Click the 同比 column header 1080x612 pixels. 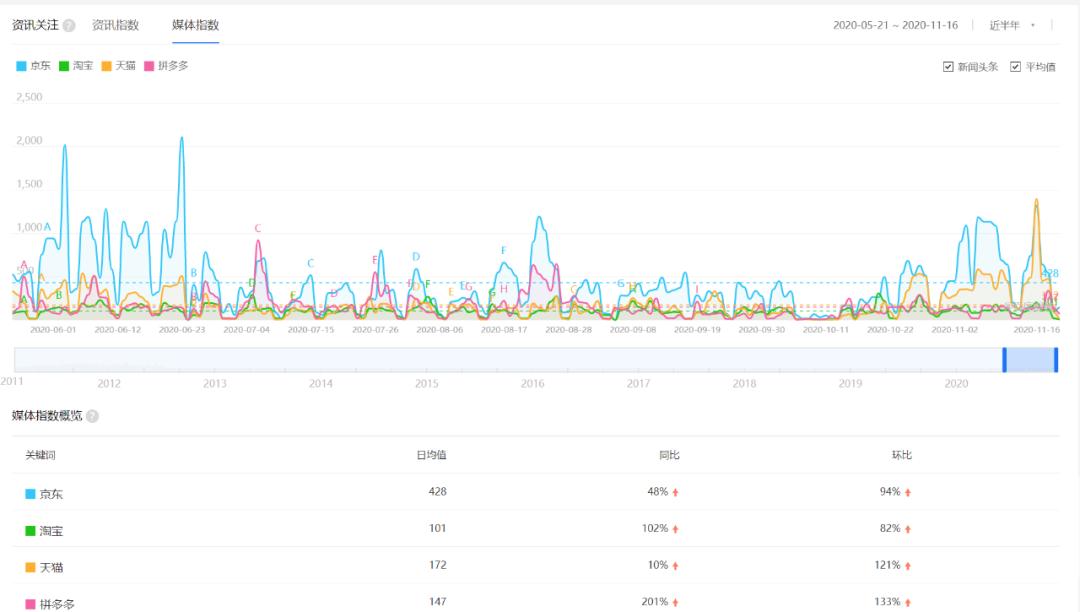click(x=669, y=455)
